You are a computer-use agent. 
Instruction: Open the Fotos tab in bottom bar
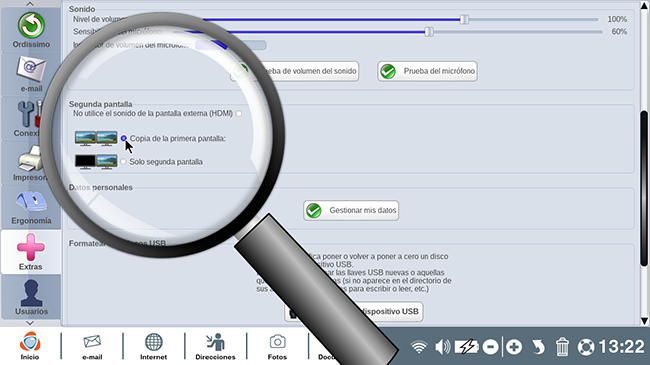277,346
